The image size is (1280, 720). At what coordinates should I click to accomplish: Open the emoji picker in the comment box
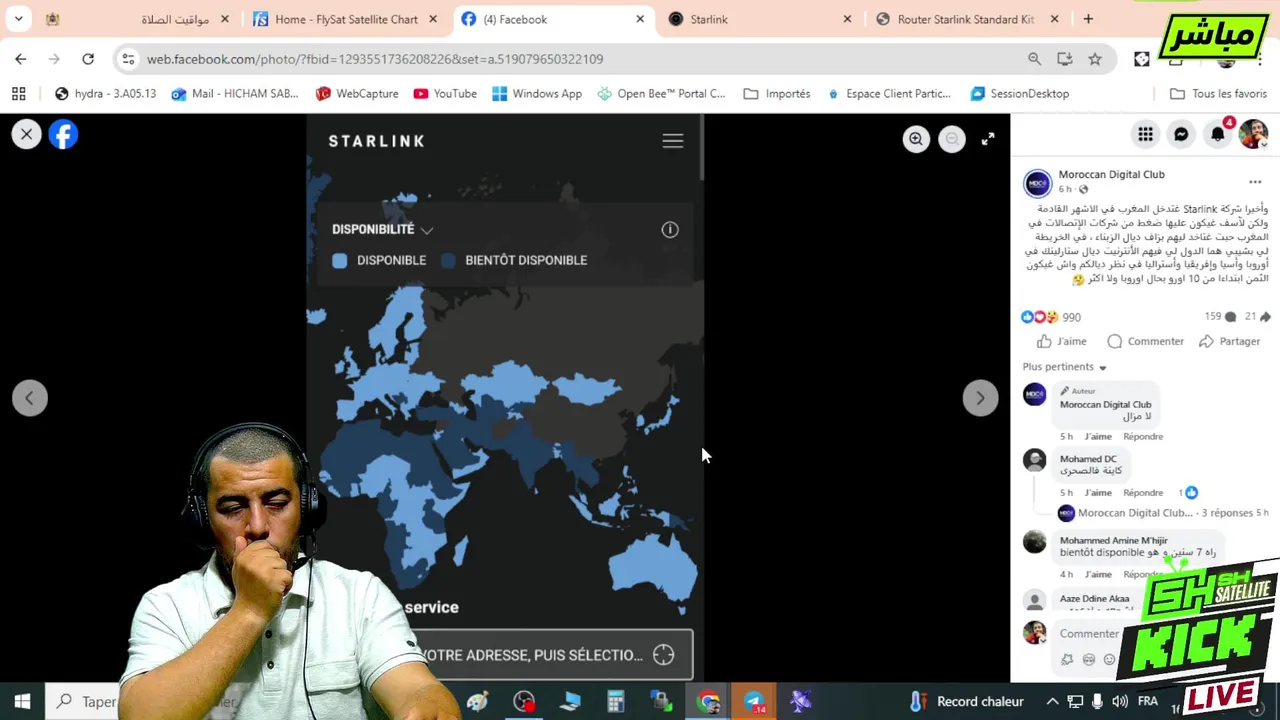(x=1109, y=659)
